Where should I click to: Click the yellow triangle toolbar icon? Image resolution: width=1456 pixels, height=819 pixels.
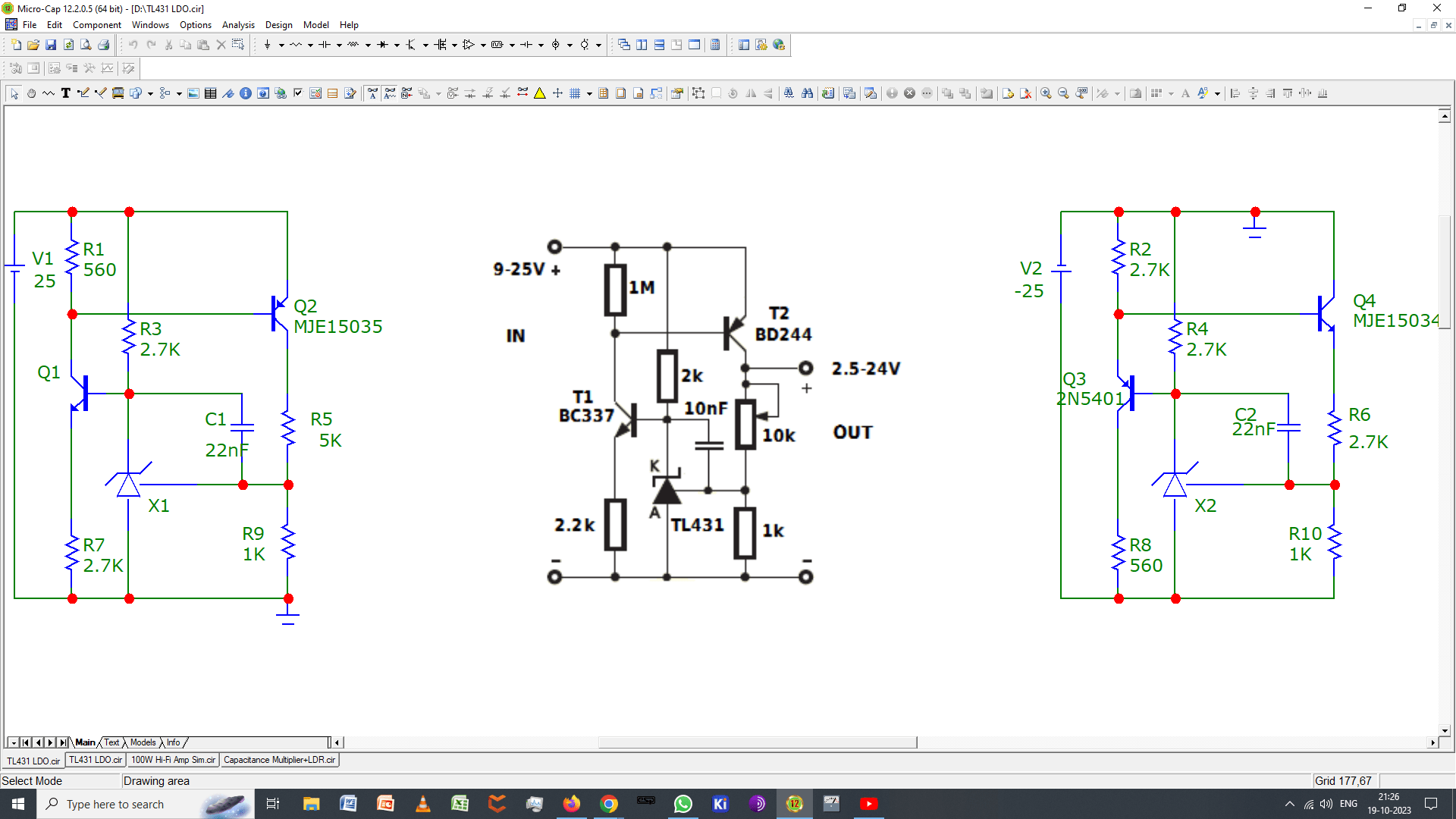(540, 93)
